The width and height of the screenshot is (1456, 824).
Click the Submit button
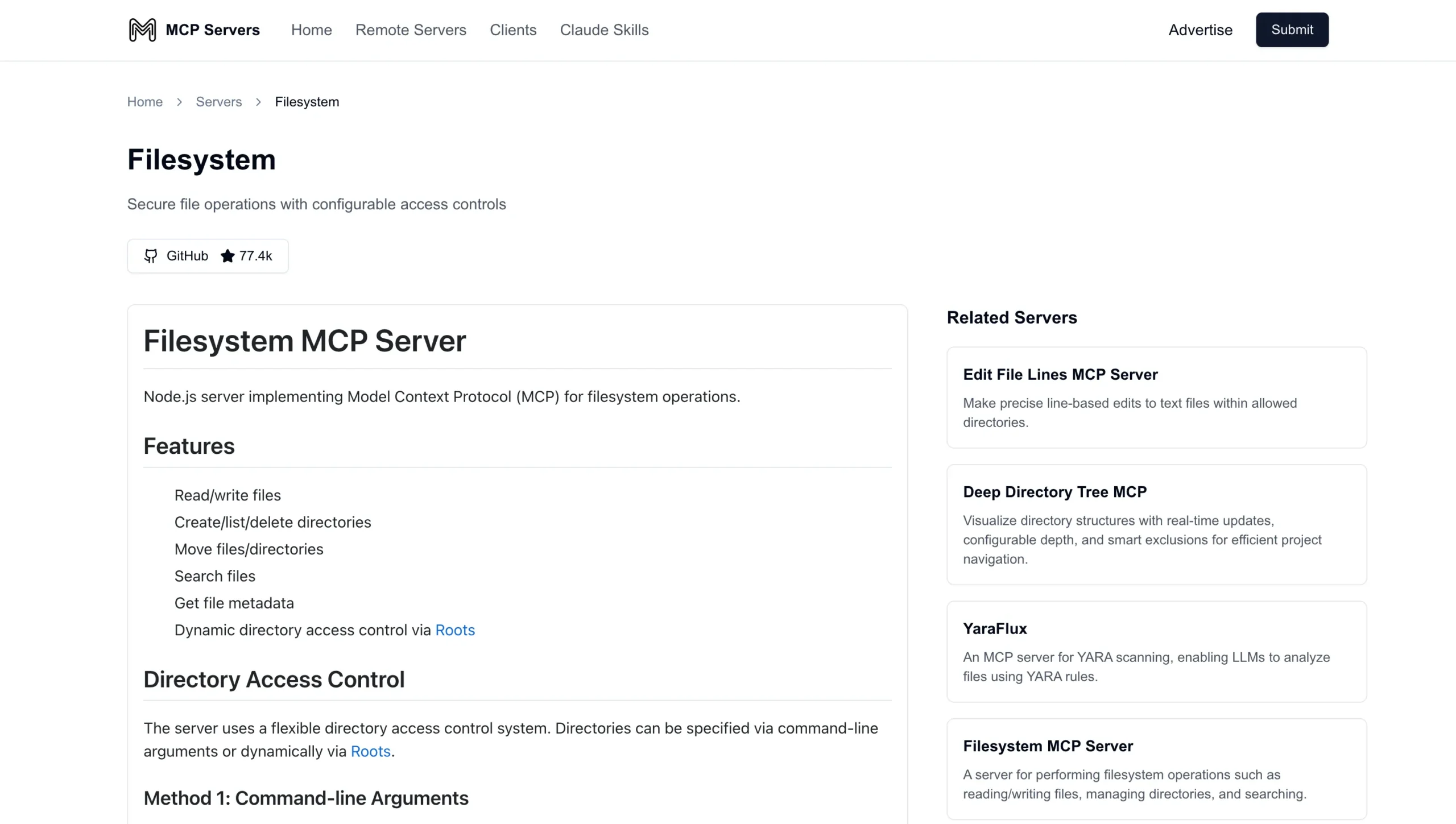point(1292,30)
